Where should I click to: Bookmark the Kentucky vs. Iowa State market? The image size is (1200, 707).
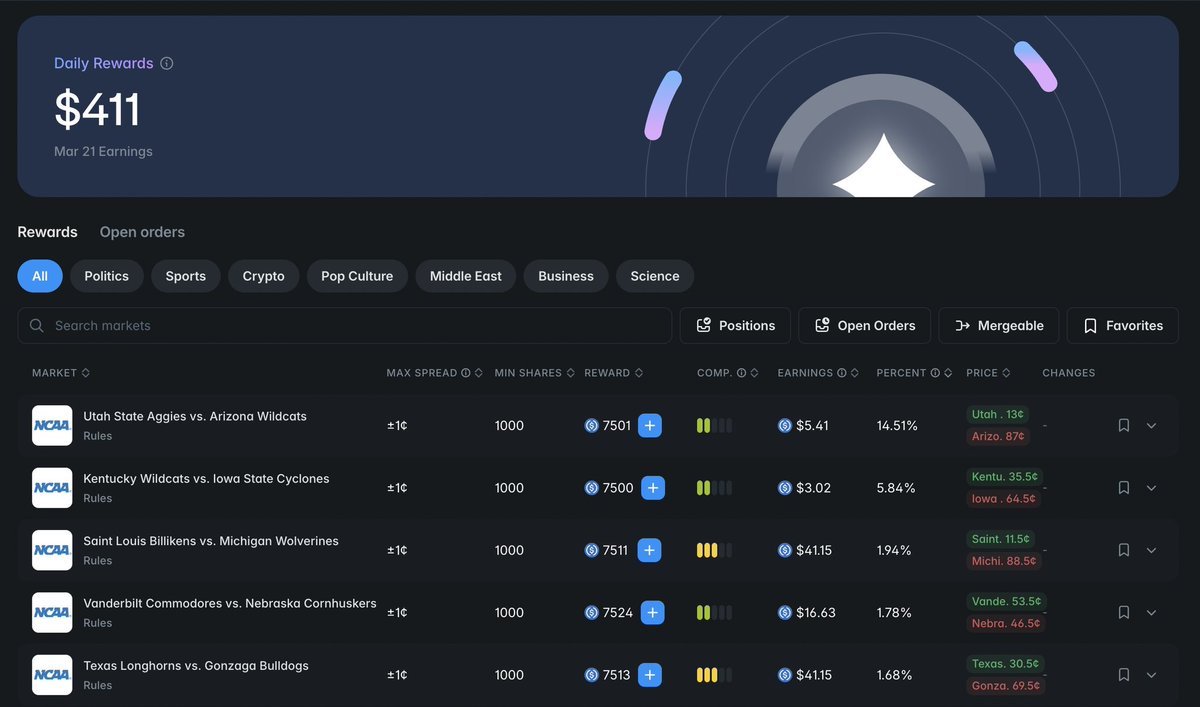coord(1124,488)
